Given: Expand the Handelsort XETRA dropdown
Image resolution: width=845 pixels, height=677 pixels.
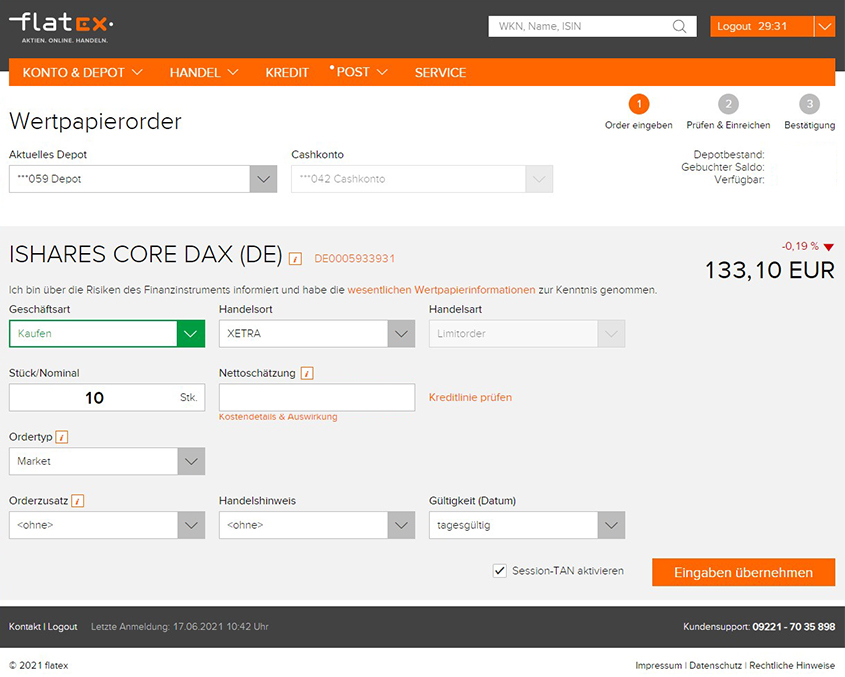Looking at the screenshot, I should (x=316, y=334).
